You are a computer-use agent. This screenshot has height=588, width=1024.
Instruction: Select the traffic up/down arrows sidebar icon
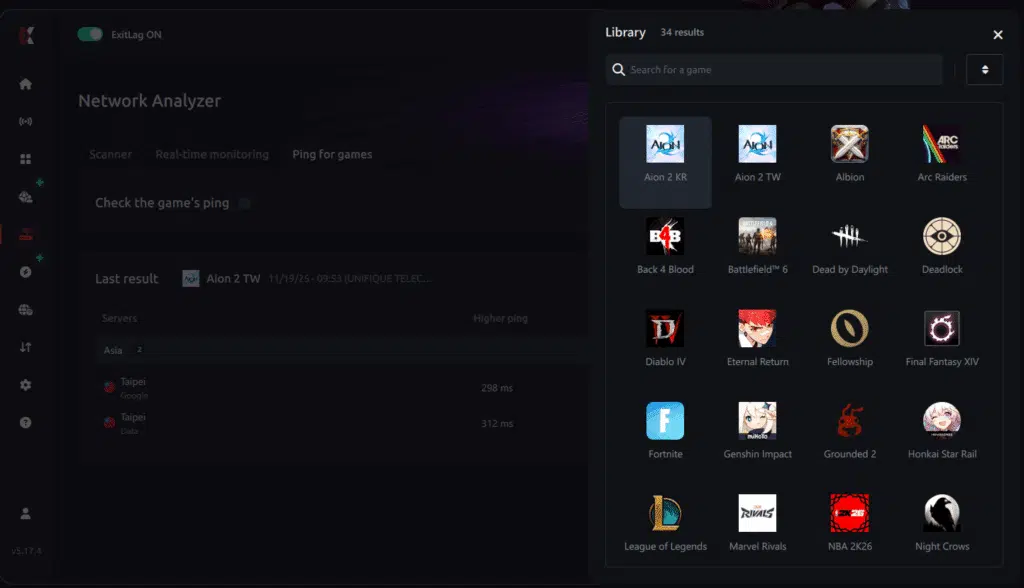(24, 349)
